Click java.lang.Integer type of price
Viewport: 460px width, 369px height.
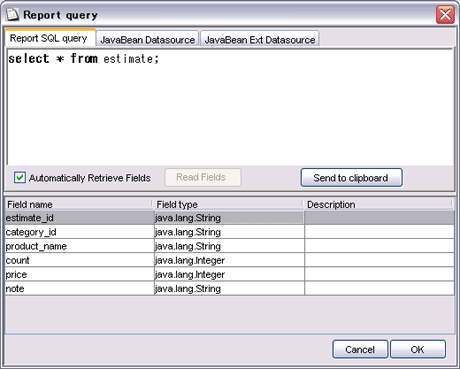pos(229,274)
